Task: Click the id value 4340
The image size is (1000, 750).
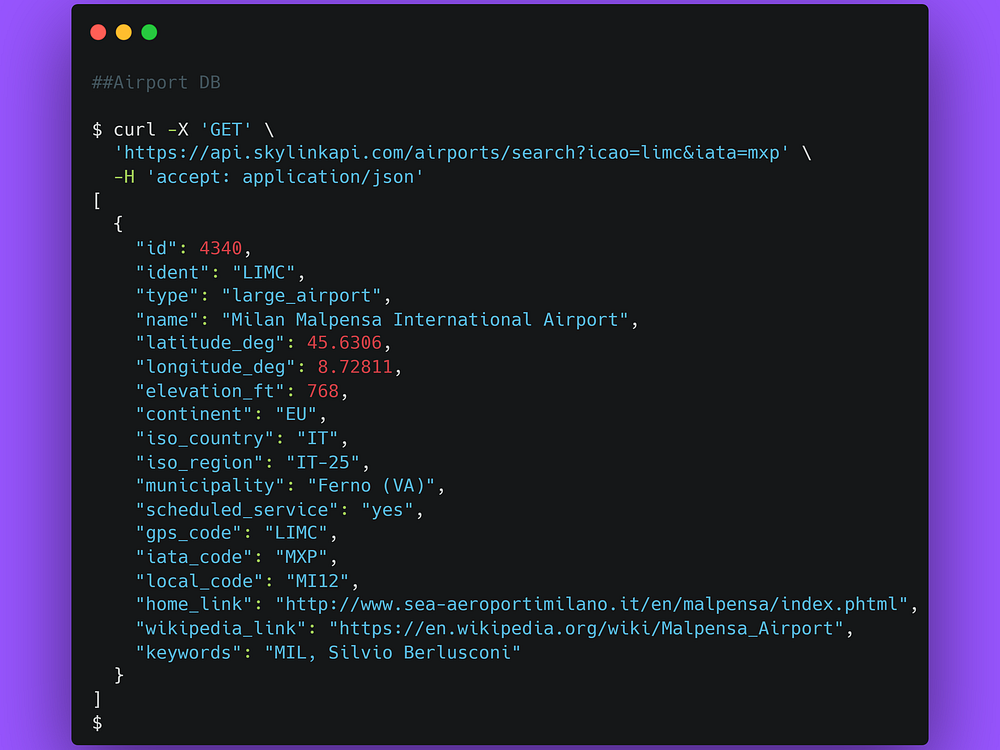Action: pyautogui.click(x=221, y=249)
